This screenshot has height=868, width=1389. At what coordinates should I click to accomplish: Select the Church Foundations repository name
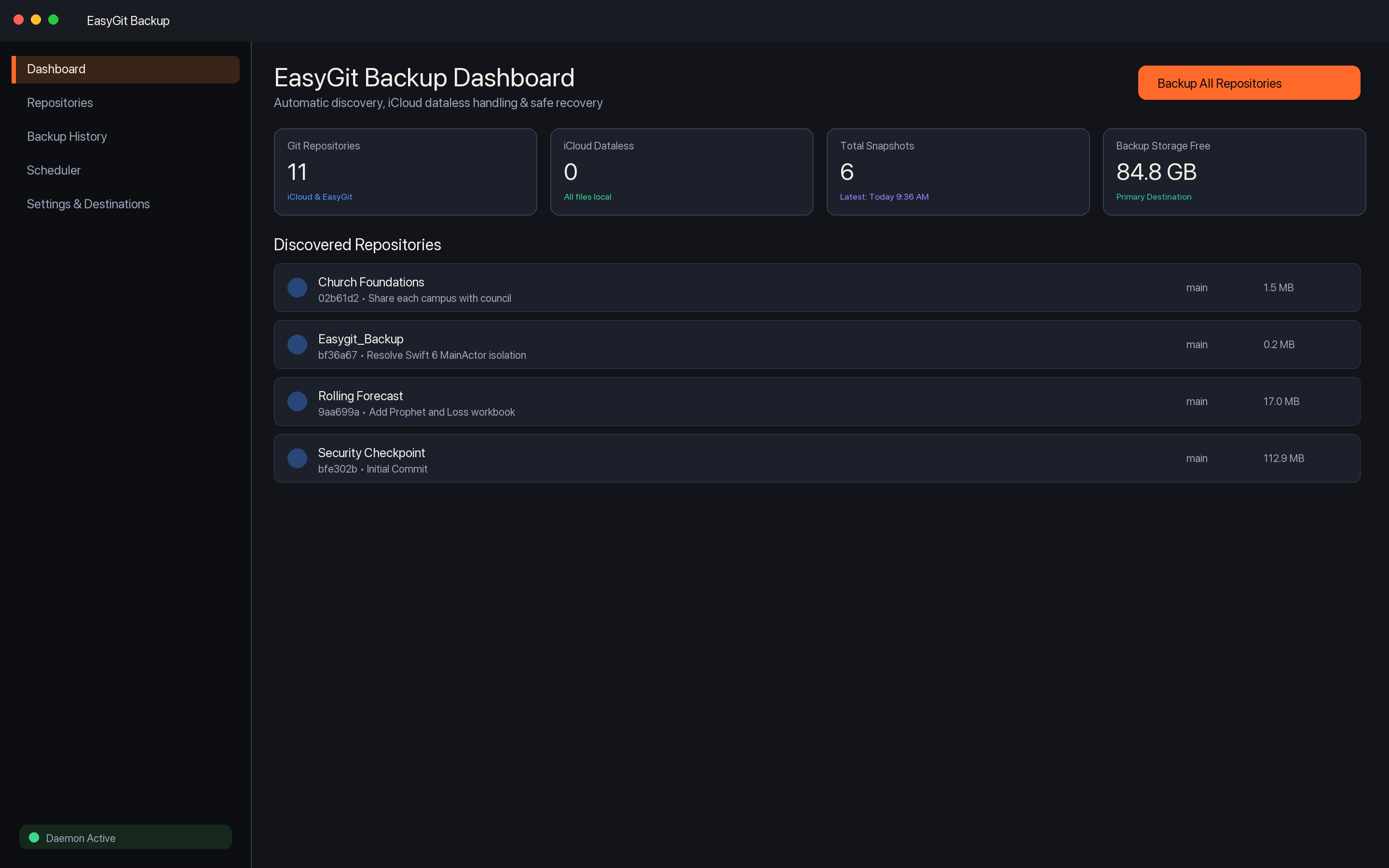point(371,283)
